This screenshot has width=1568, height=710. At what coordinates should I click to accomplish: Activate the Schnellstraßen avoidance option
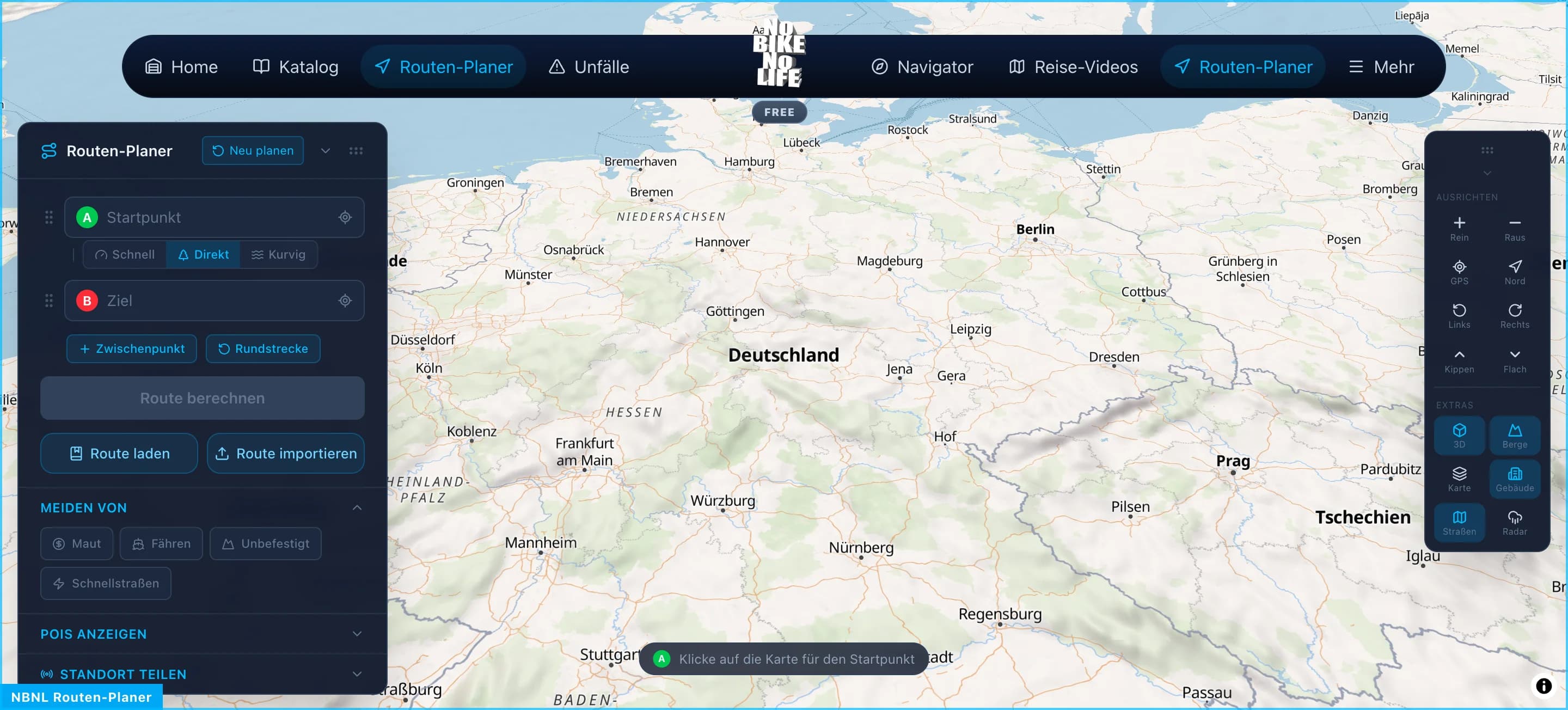click(105, 583)
